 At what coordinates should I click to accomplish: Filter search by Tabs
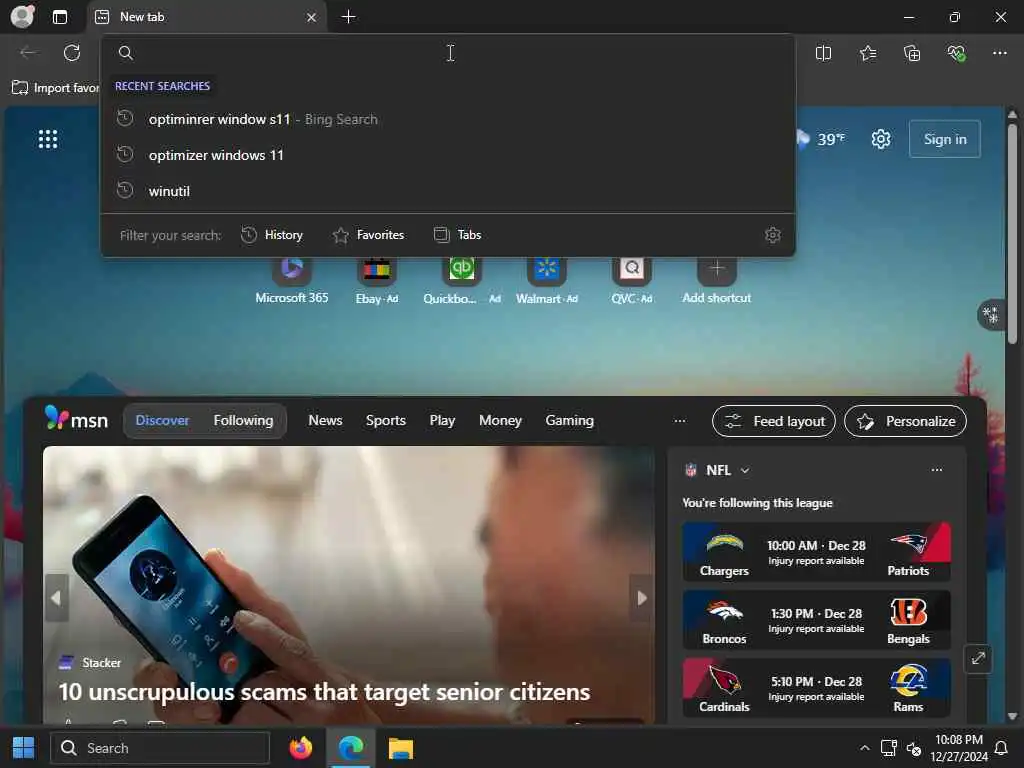pyautogui.click(x=457, y=235)
